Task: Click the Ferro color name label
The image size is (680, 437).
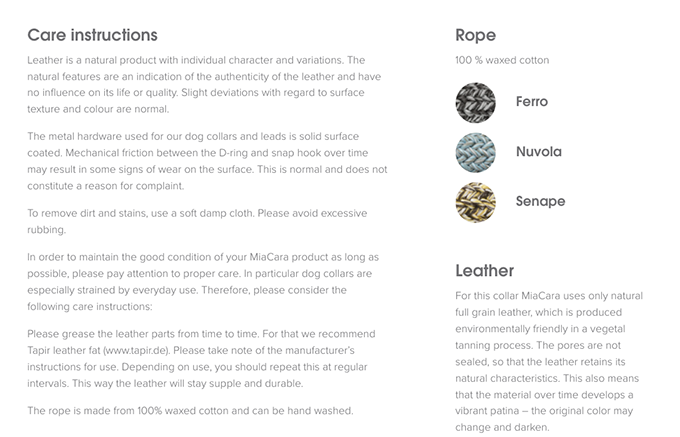Action: [x=532, y=102]
